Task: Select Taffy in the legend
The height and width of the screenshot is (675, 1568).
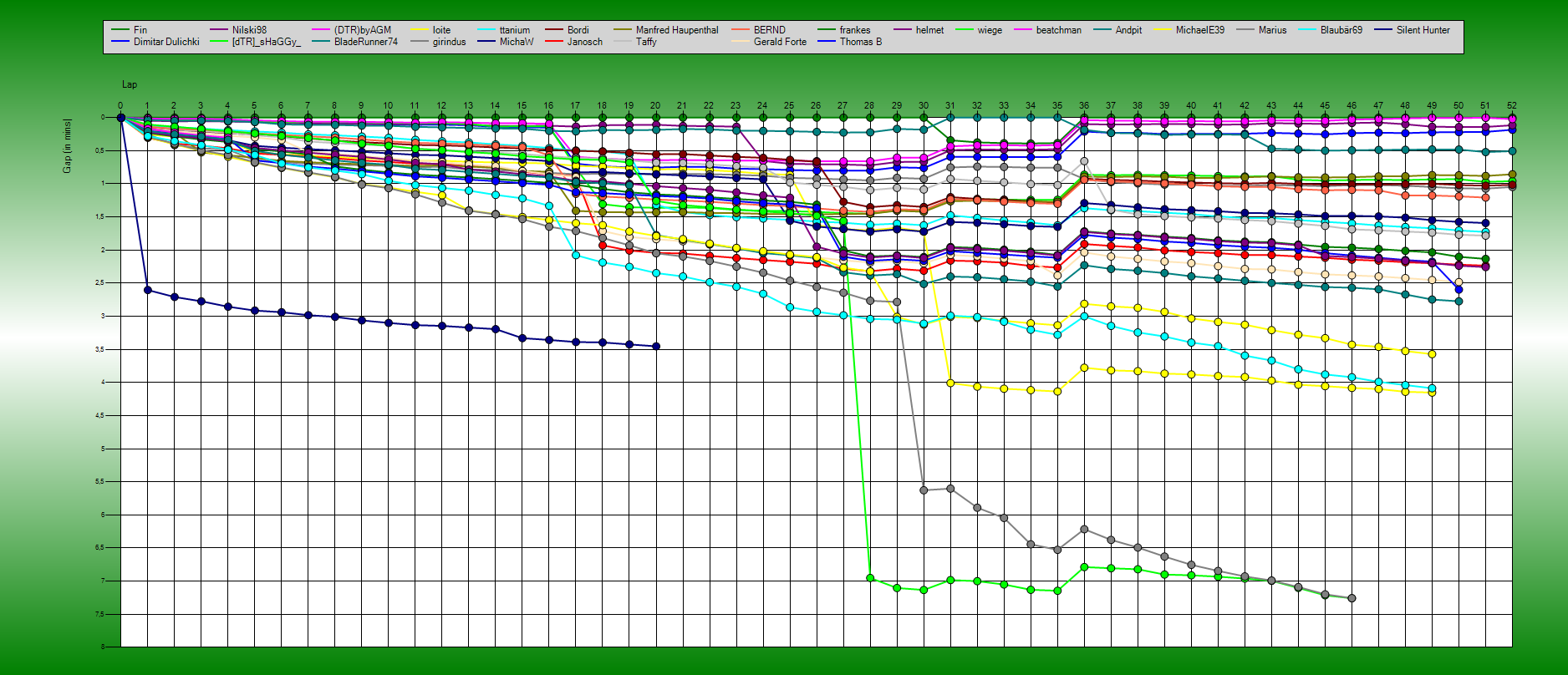Action: pyautogui.click(x=646, y=42)
